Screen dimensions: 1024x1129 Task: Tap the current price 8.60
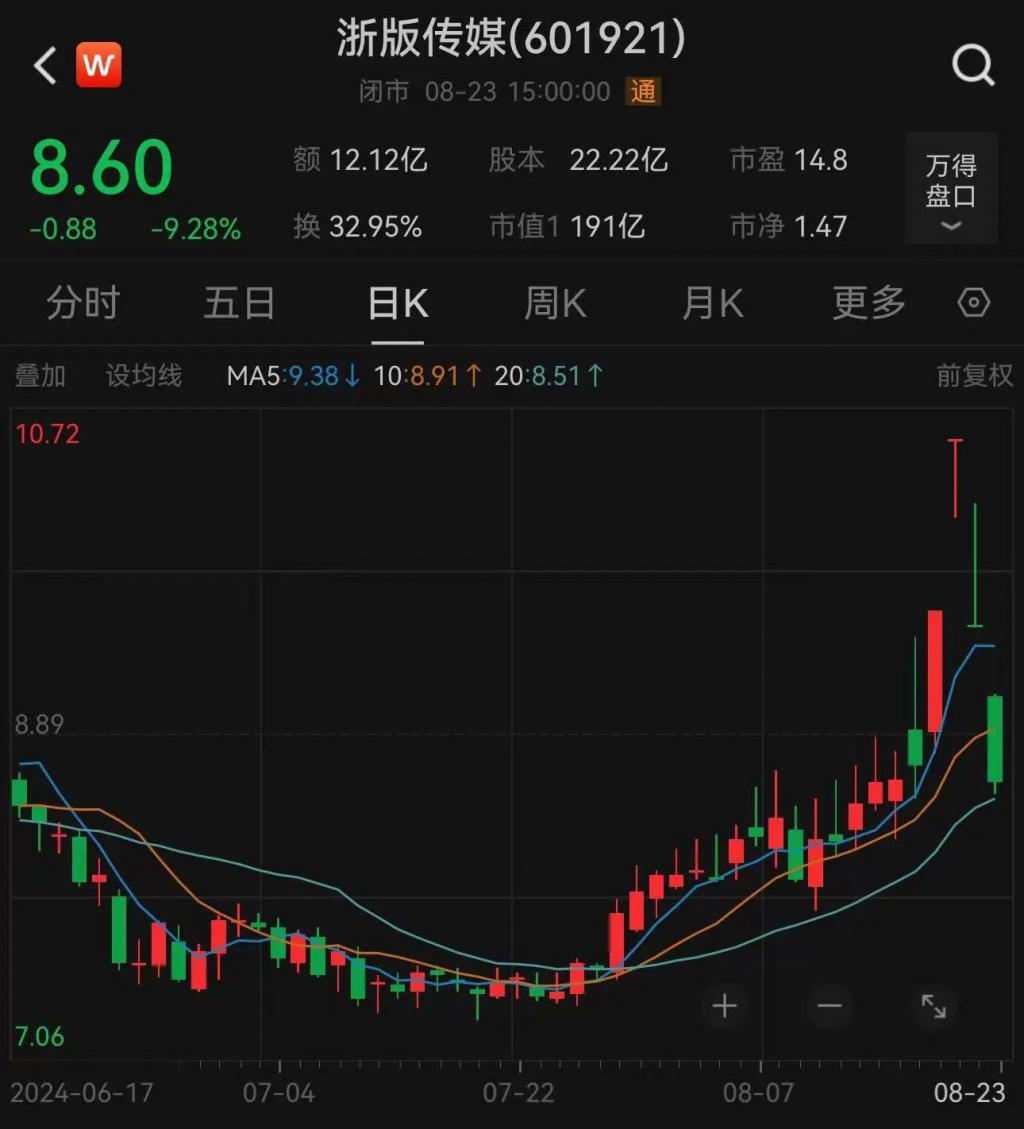pyautogui.click(x=102, y=168)
